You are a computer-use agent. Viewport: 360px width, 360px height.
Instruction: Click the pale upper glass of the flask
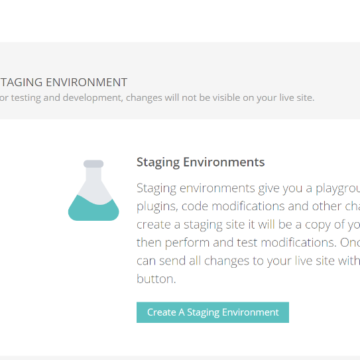[93, 188]
